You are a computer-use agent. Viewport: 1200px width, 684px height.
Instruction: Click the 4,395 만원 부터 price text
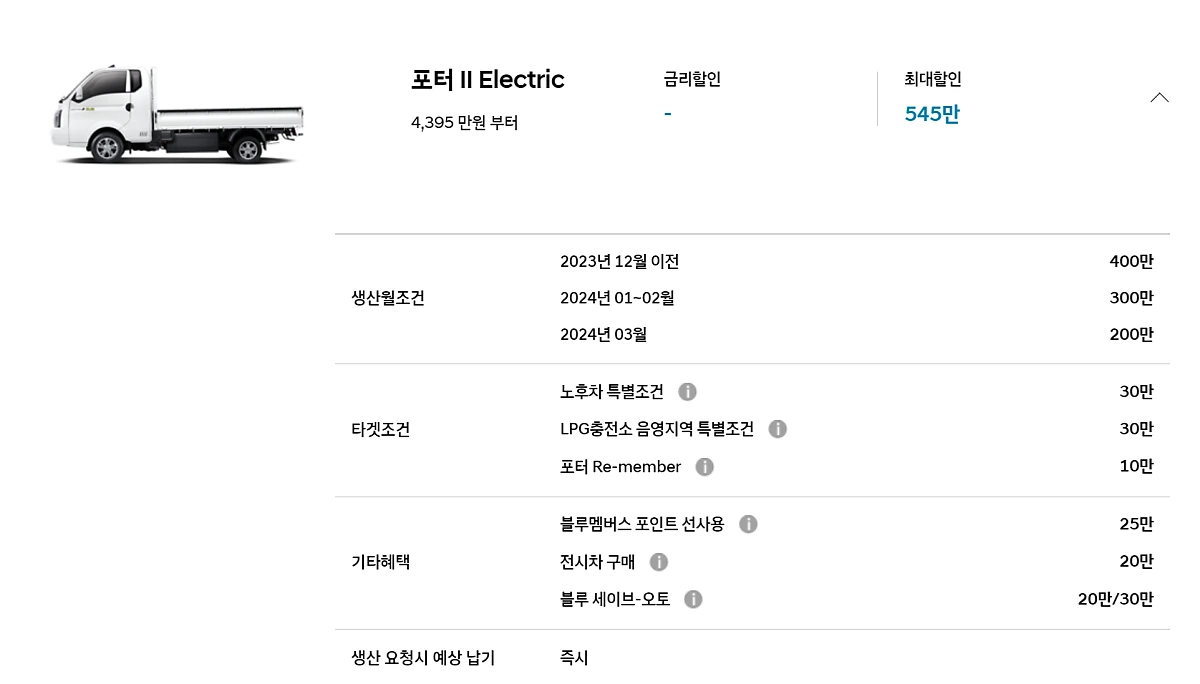464,123
